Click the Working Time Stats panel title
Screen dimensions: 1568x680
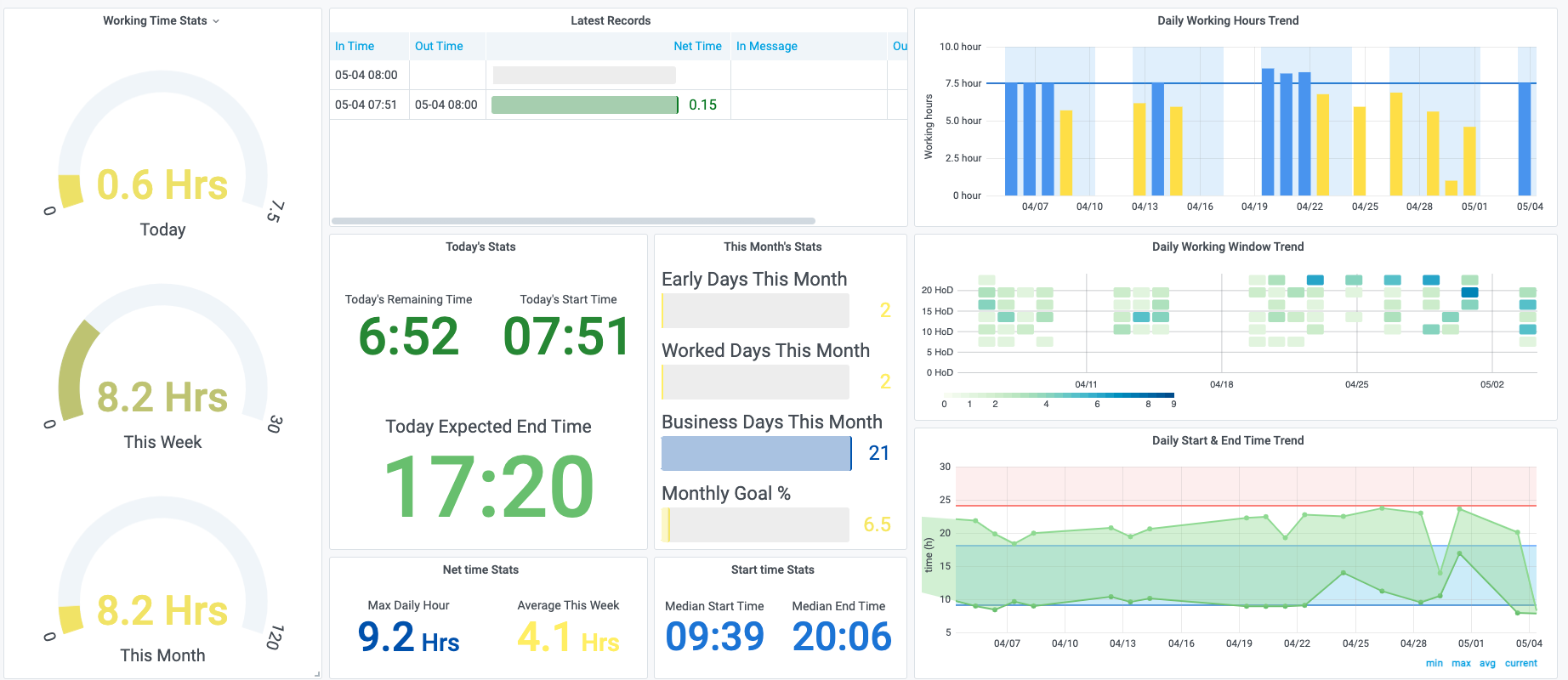155,20
